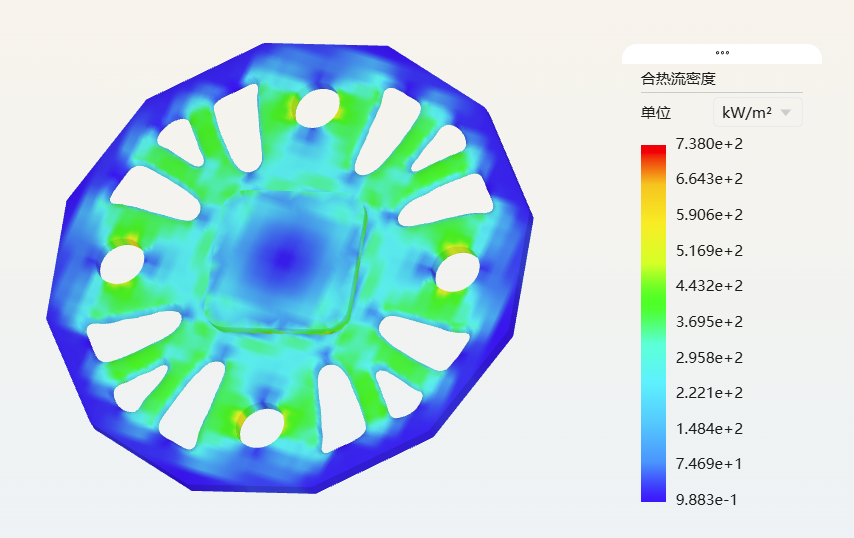Open the kW/m² unit dropdown

pos(757,113)
